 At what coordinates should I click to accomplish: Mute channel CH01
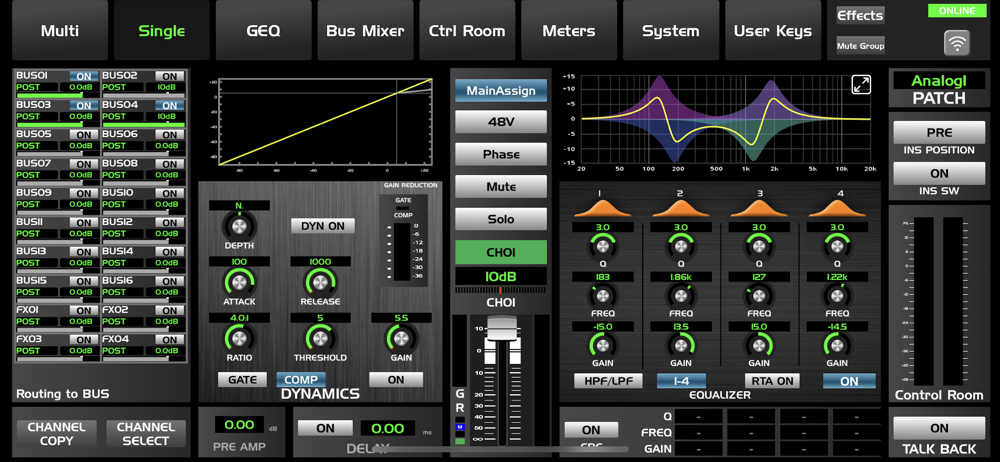[501, 186]
